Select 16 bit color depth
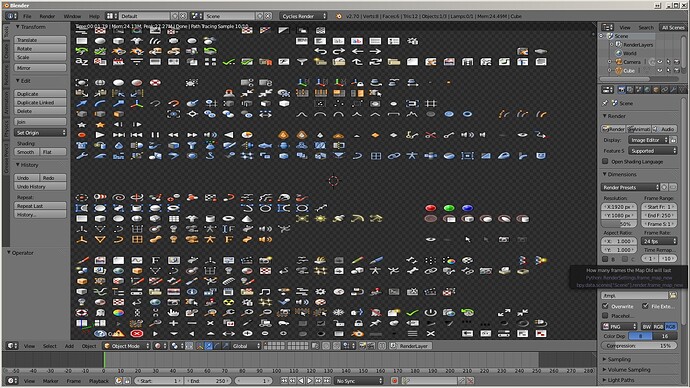The width and height of the screenshot is (690, 388). click(x=664, y=336)
